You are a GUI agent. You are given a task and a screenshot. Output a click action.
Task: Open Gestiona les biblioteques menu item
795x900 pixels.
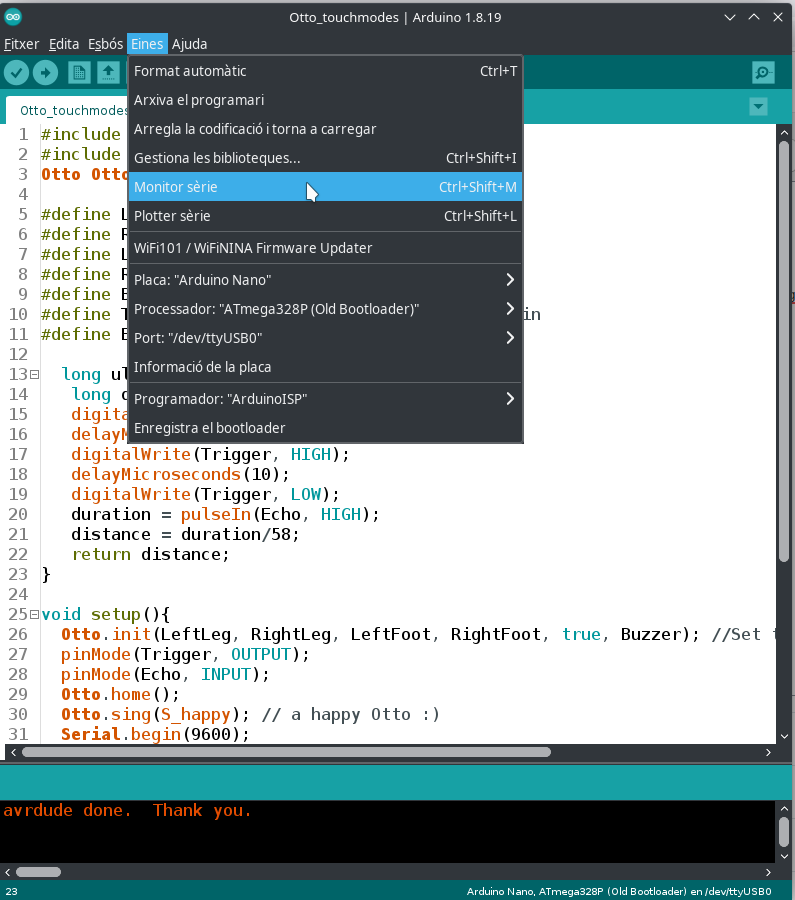tap(217, 158)
